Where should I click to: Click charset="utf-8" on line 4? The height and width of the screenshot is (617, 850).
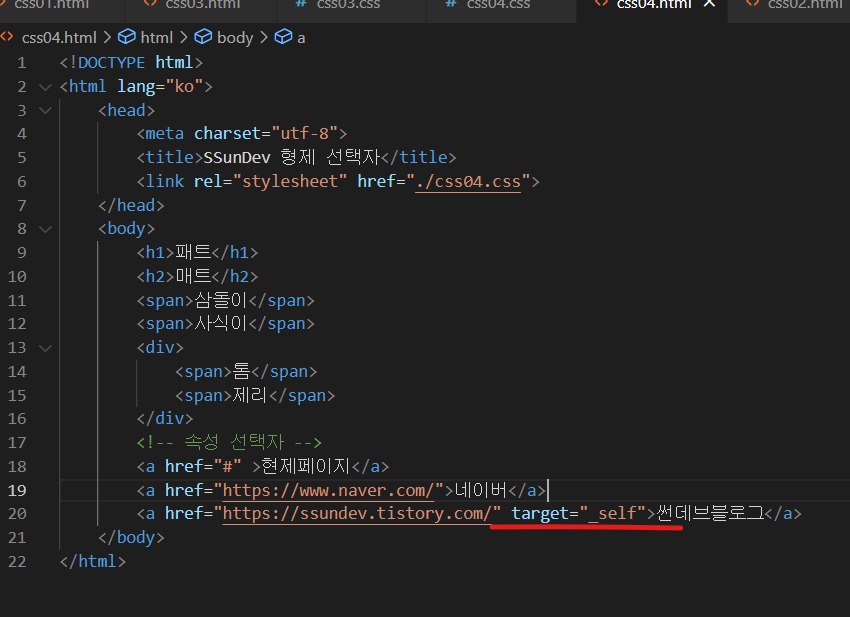coord(266,134)
